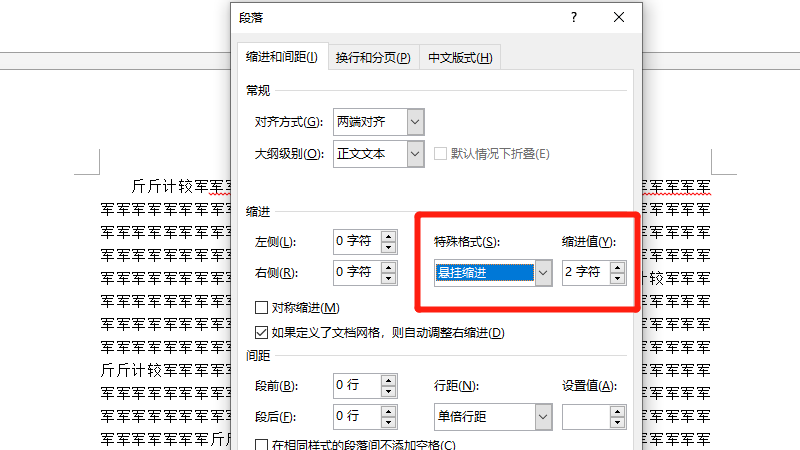This screenshot has height=450, width=800.
Task: Click the help question mark button
Action: click(x=574, y=18)
